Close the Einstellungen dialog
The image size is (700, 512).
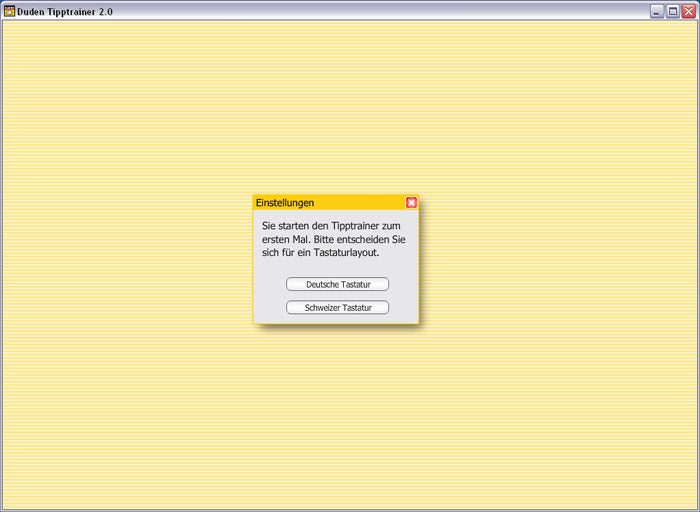point(411,203)
